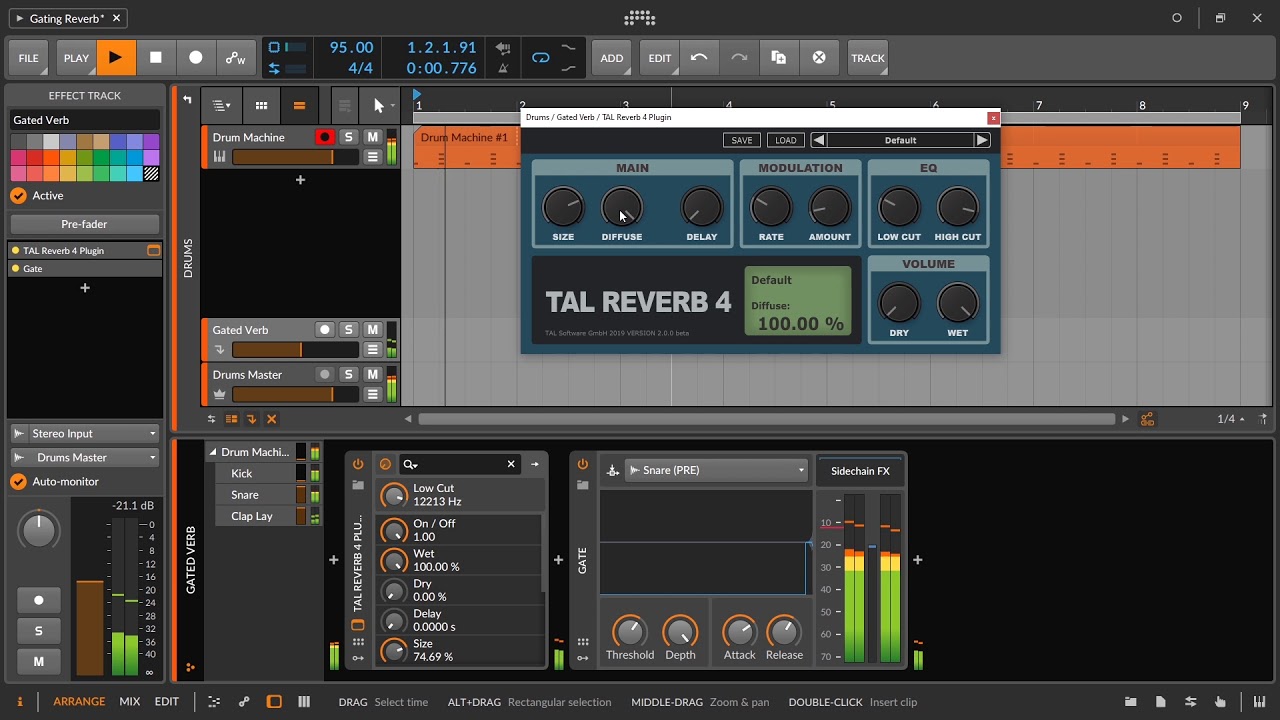The width and height of the screenshot is (1280, 720).
Task: Click the Sidechain FX button
Action: [x=860, y=471]
